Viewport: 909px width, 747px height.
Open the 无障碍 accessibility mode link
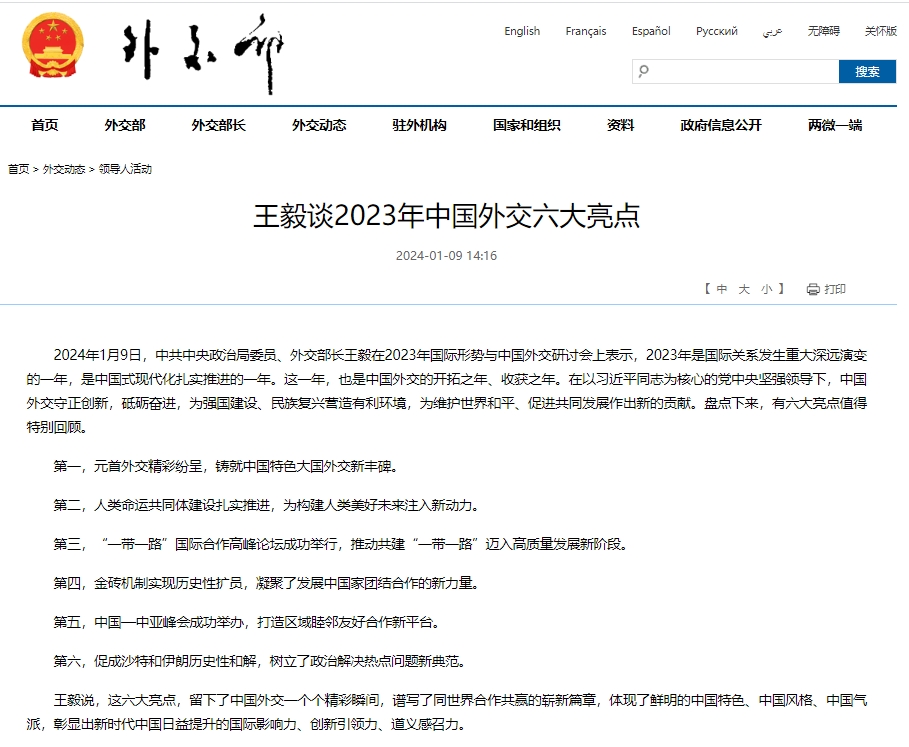[x=822, y=31]
